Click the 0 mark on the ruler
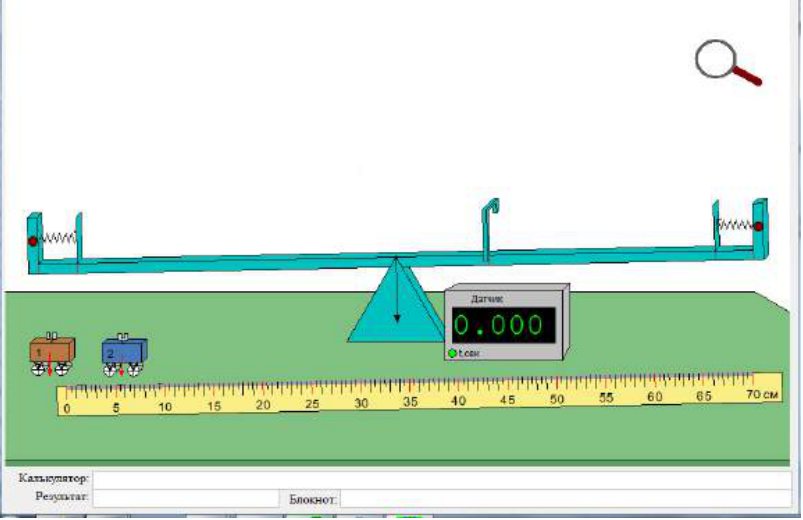This screenshot has width=803, height=520. [67, 408]
